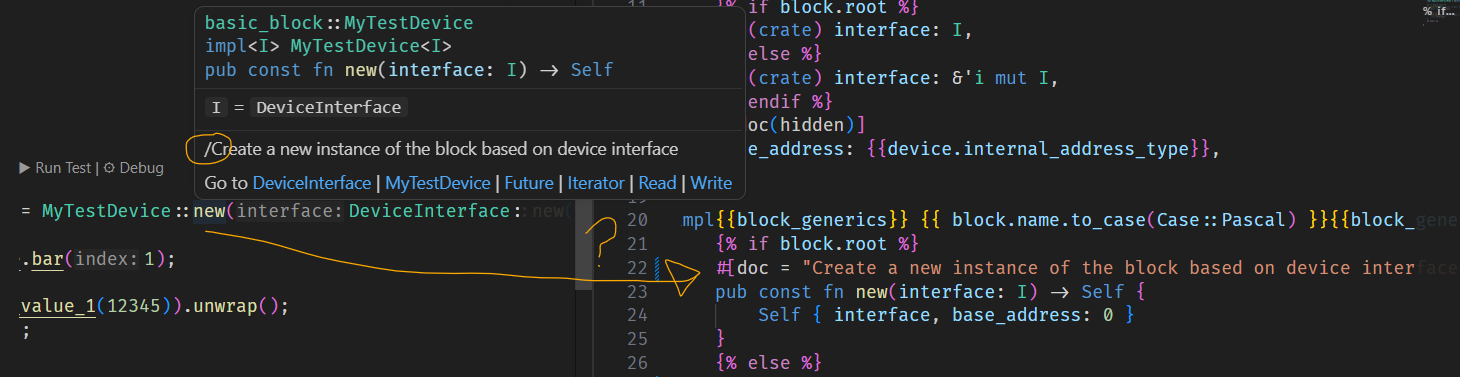The height and width of the screenshot is (377, 1460).
Task: Click line number 22 in gutter
Action: tap(637, 267)
